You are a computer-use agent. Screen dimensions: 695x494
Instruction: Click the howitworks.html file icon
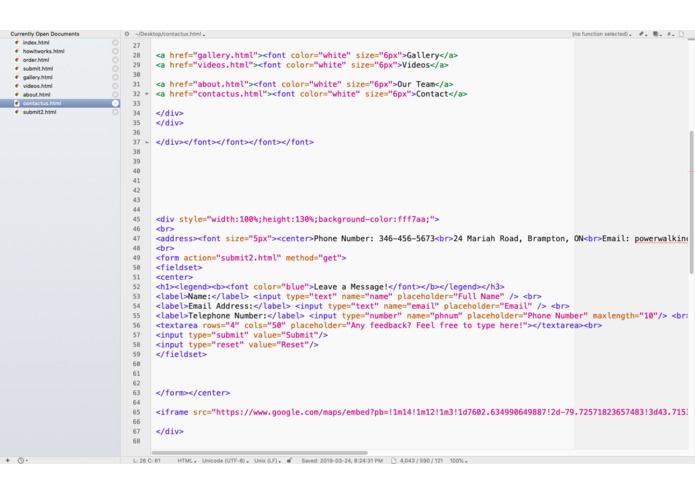click(x=17, y=51)
